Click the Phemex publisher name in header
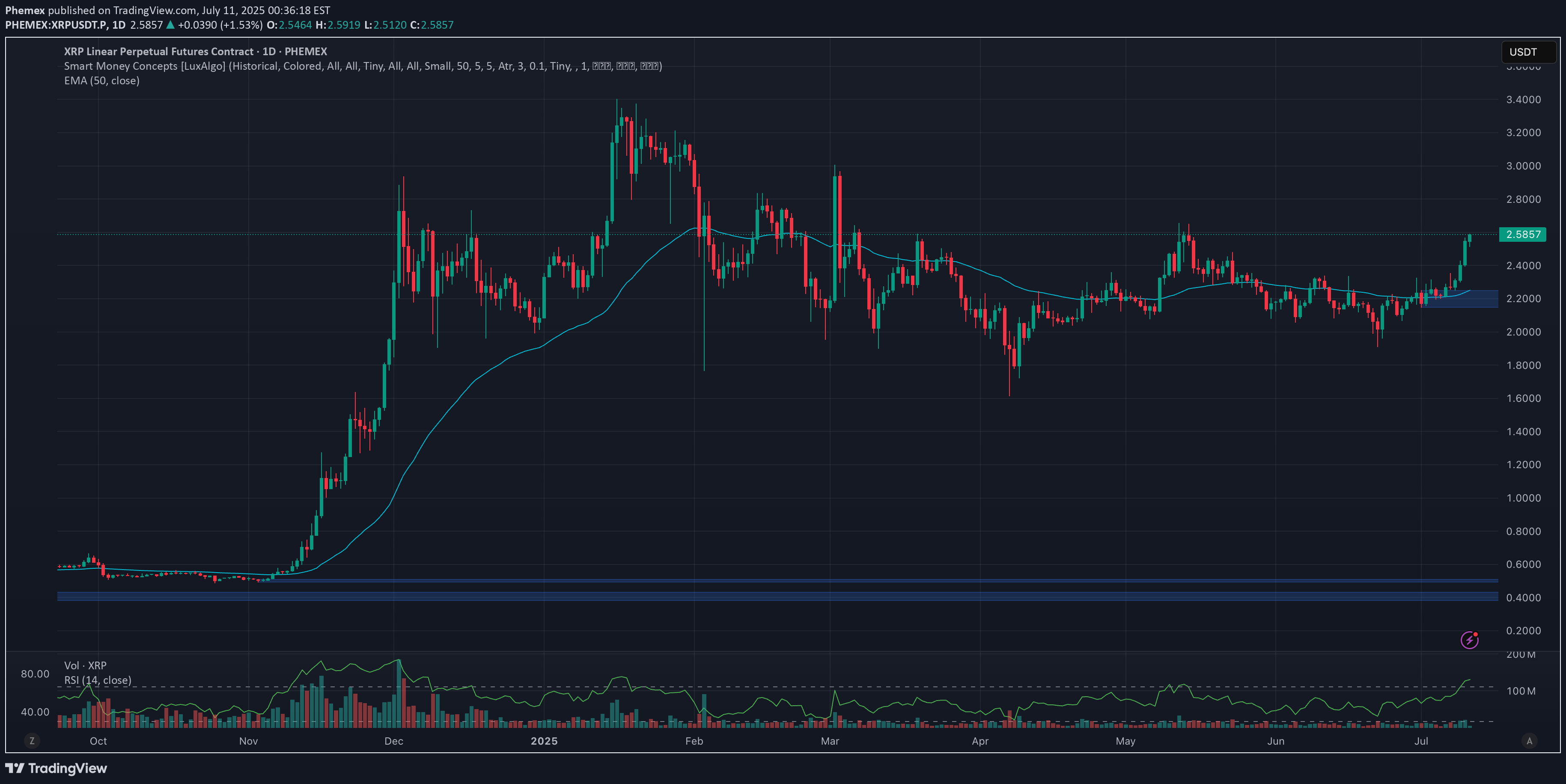The width and height of the screenshot is (1566, 784). point(25,10)
